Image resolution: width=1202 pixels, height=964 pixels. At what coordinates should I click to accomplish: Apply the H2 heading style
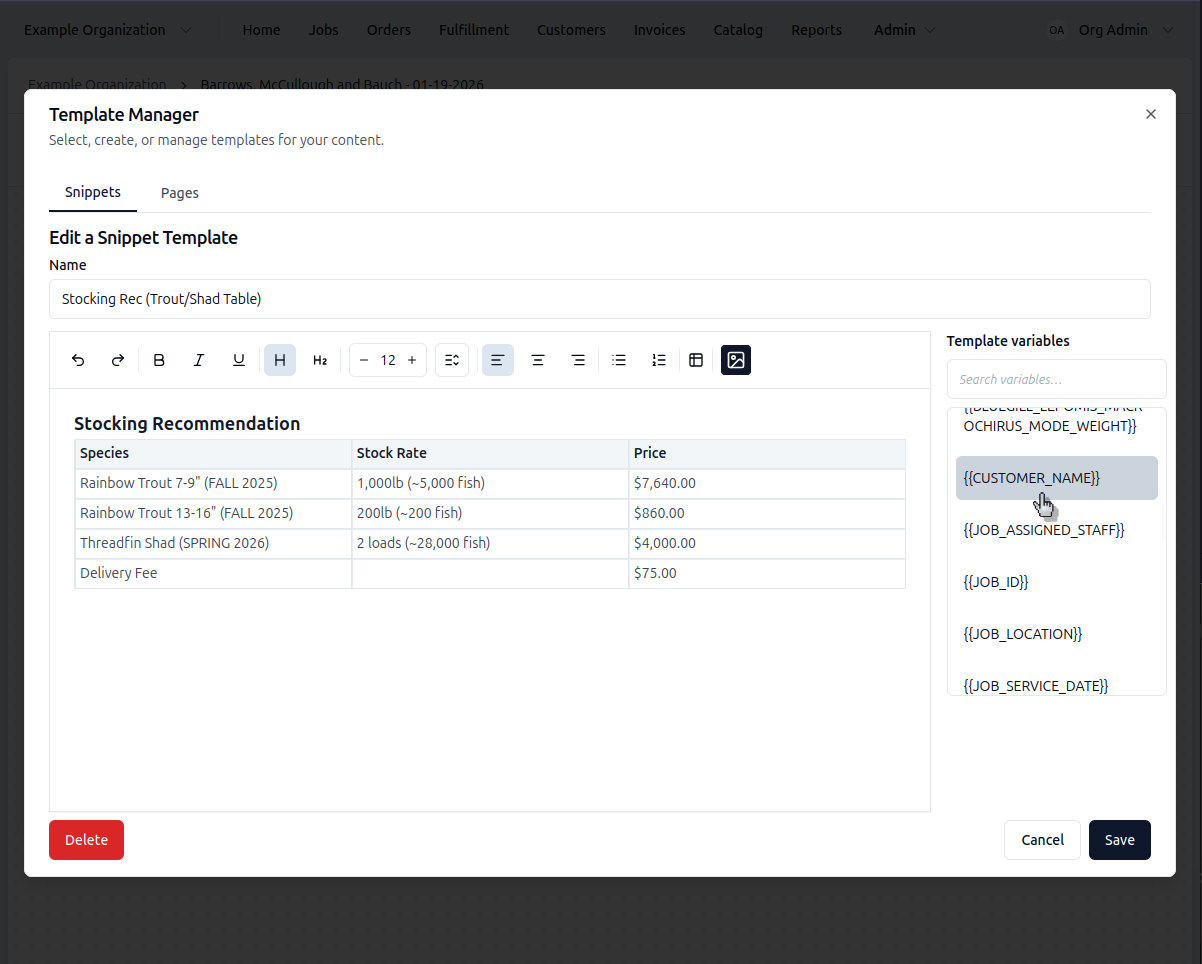[320, 360]
